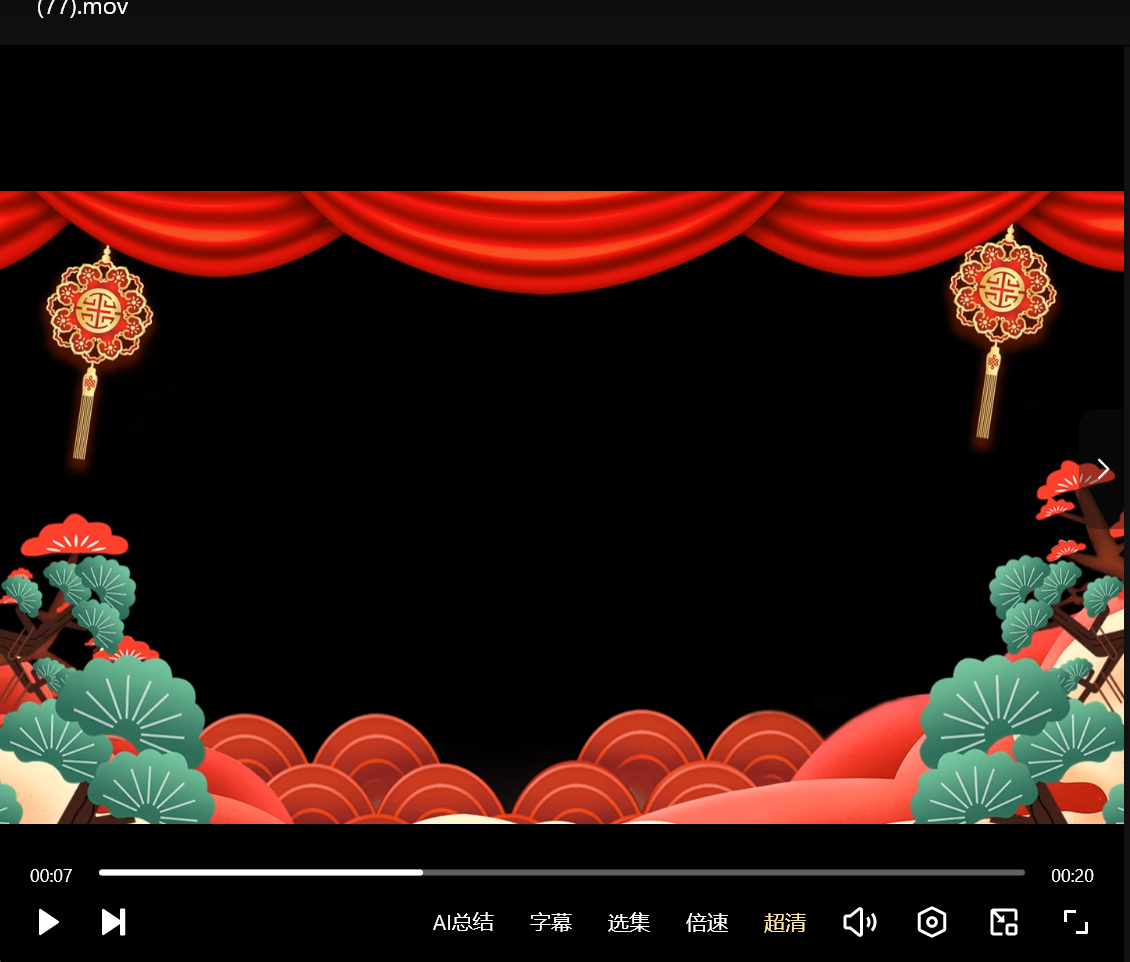Enter fullscreen mode
The image size is (1130, 962).
click(1076, 922)
